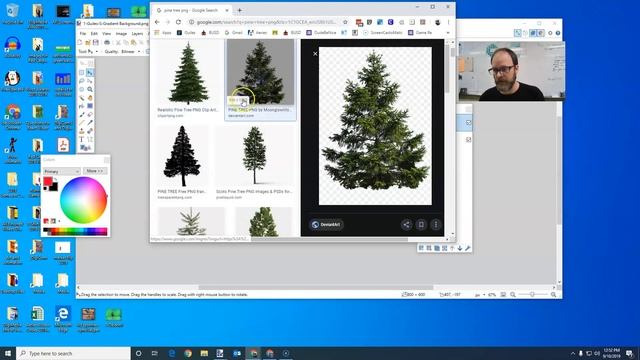Select the Color Picker eyedropper tool
The height and width of the screenshot is (360, 640).
tap(90, 122)
